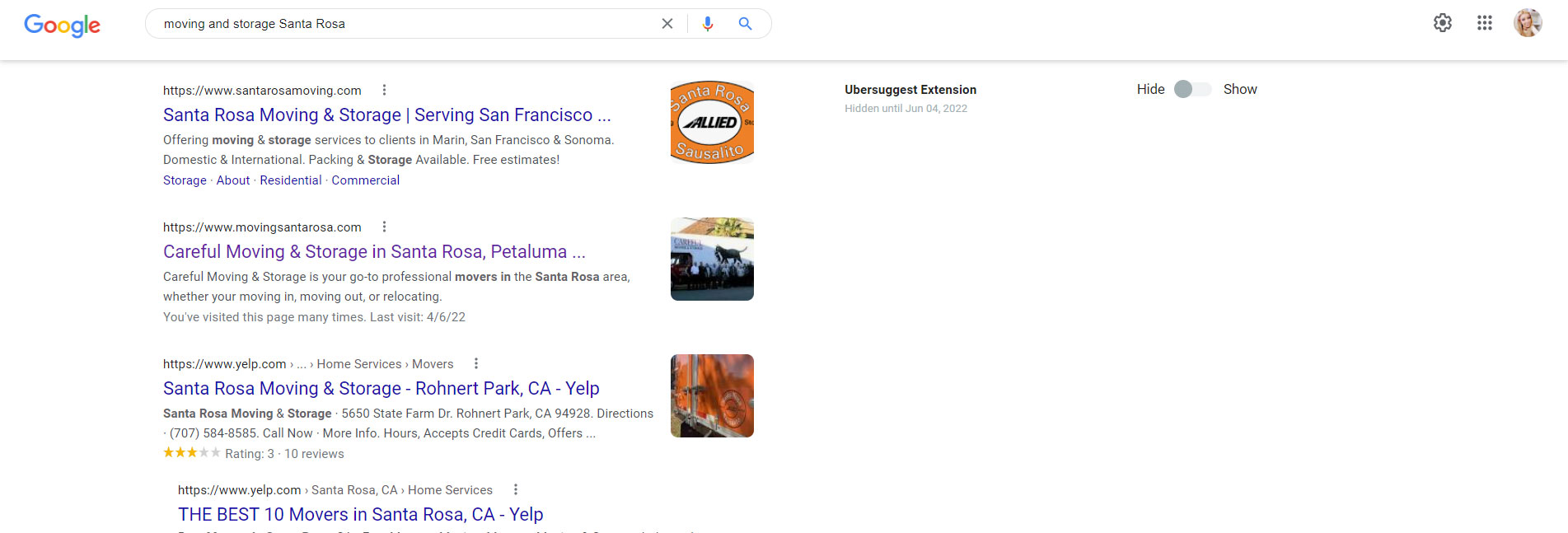The width and height of the screenshot is (1568, 533).
Task: Open Google settings gear icon
Action: pos(1443,23)
